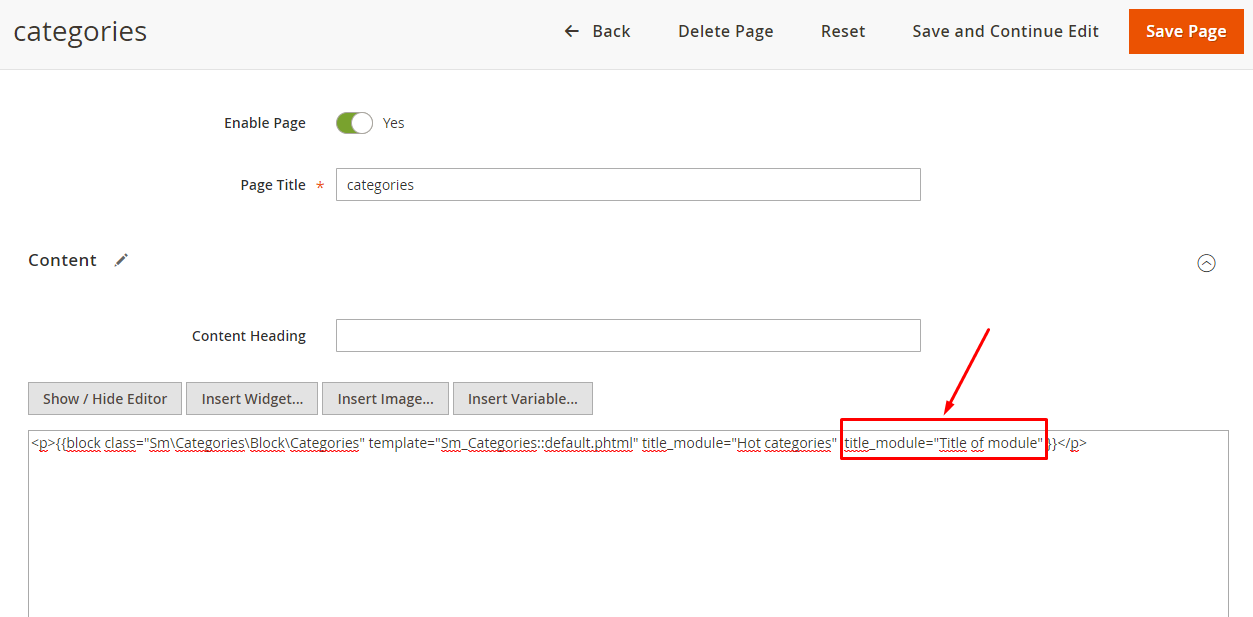Image resolution: width=1253 pixels, height=617 pixels.
Task: Click the "Hot categories" text in the code
Action: pos(785,443)
